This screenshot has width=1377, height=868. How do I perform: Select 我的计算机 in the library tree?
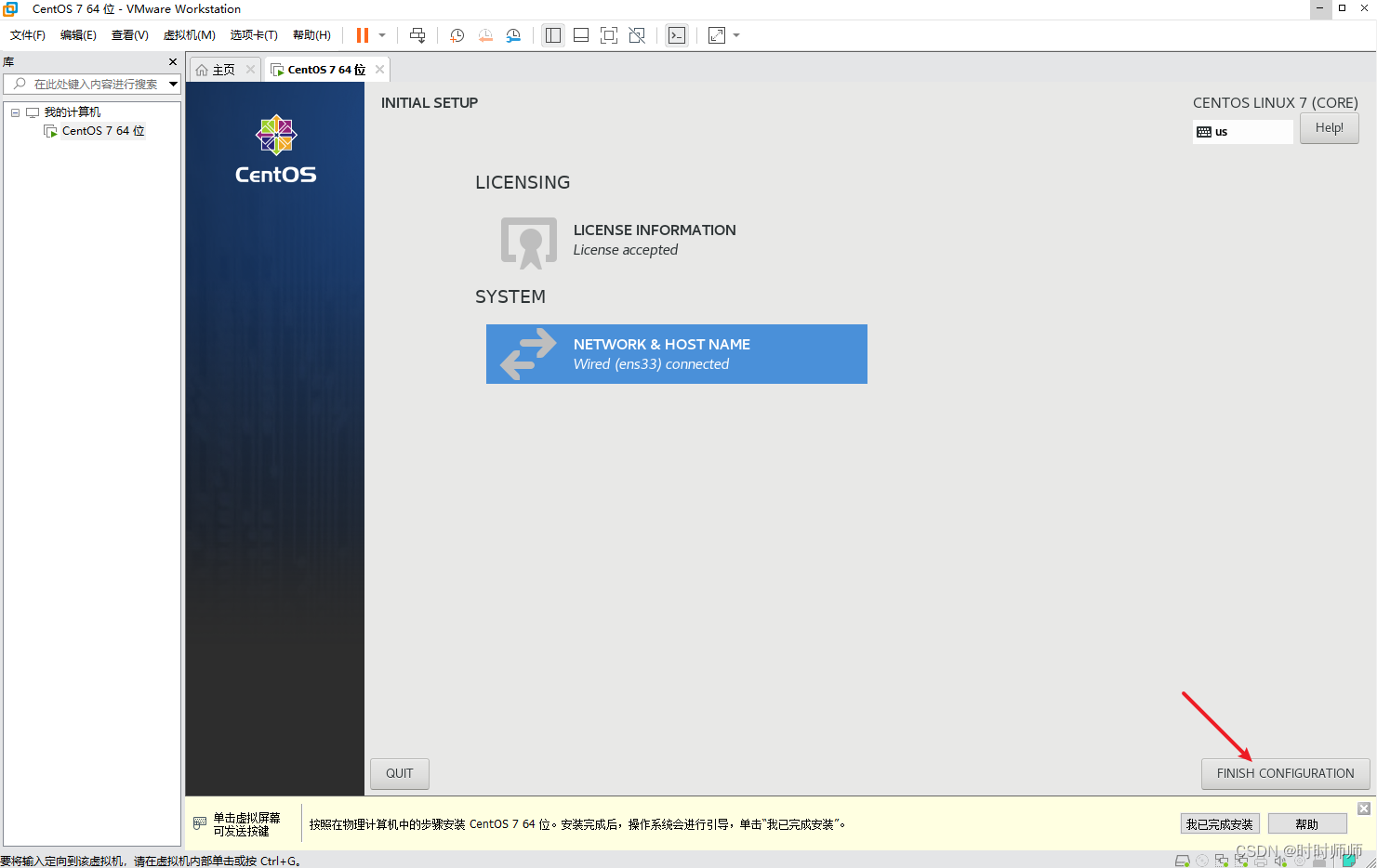tap(72, 112)
